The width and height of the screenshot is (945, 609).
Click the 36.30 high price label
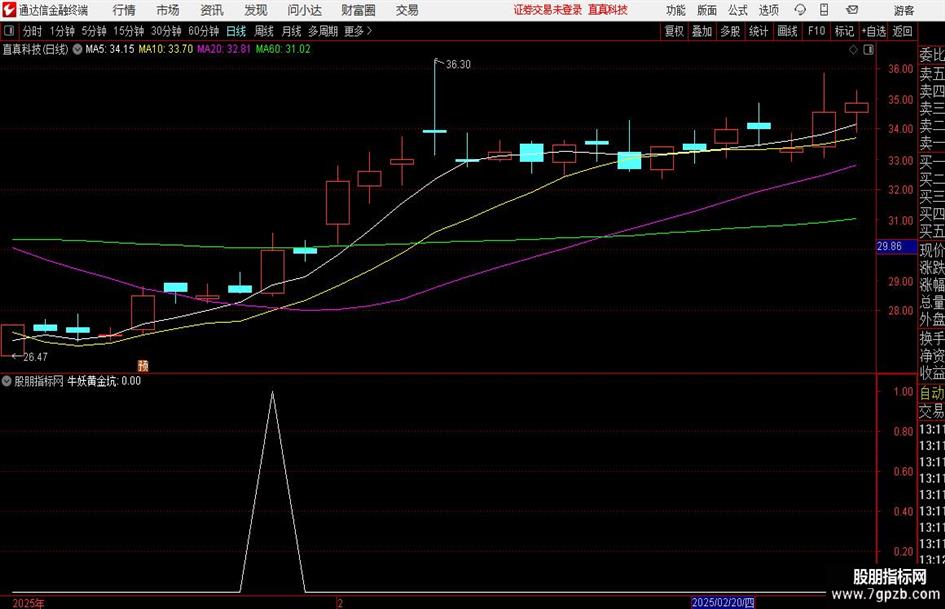(x=458, y=65)
